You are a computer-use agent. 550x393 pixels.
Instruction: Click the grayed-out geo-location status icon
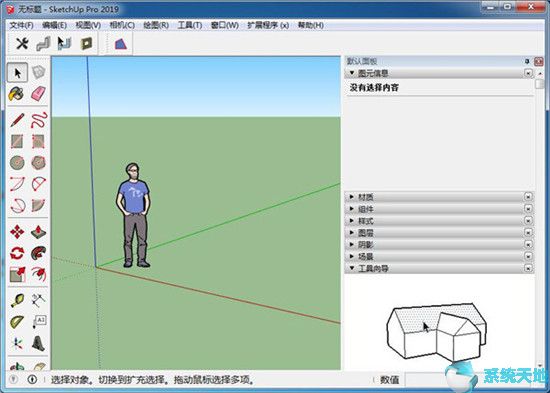pyautogui.click(x=13, y=379)
